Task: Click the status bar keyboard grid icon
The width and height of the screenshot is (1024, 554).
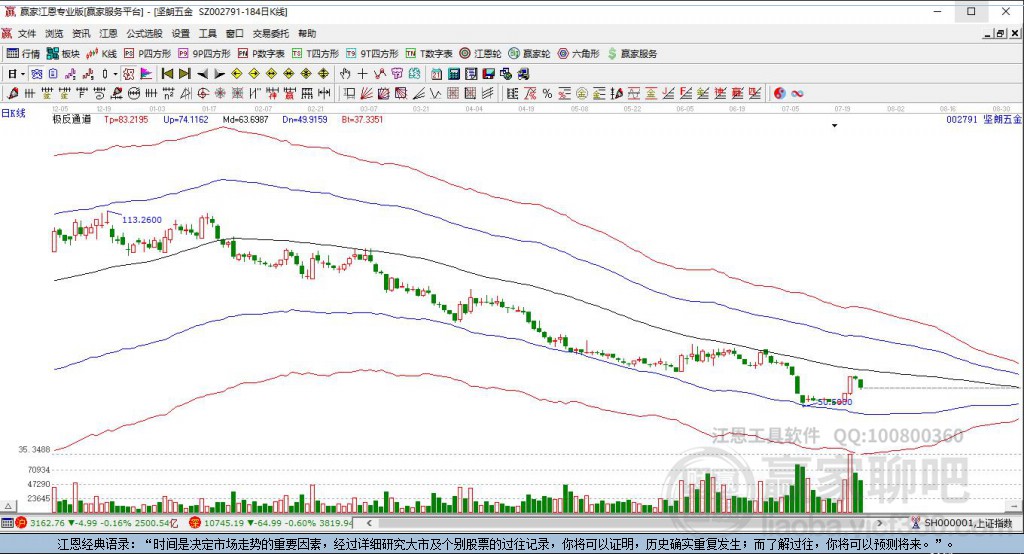Action: click(7, 523)
